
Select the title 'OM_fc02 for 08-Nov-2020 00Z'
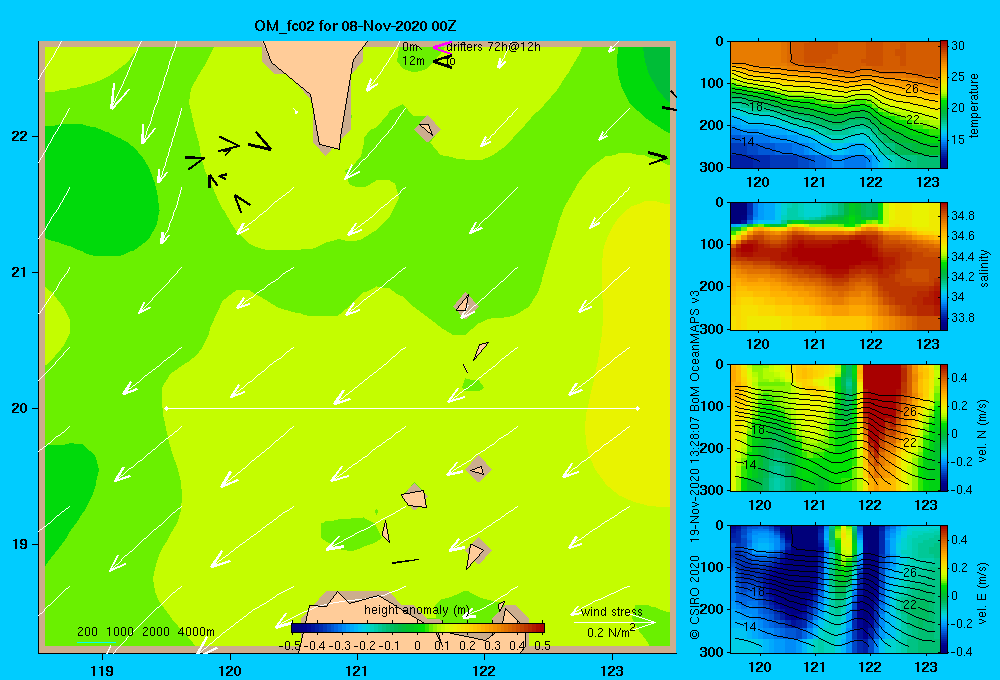click(355, 26)
